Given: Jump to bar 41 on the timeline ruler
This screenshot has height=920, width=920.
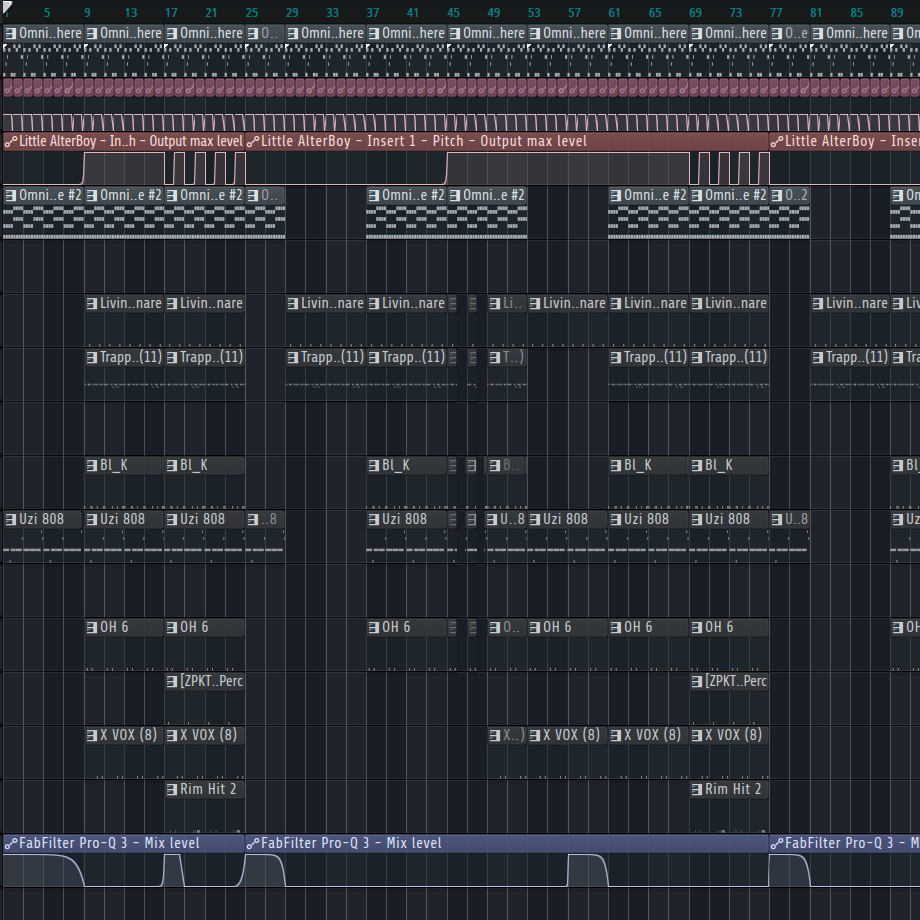Looking at the screenshot, I should point(413,12).
